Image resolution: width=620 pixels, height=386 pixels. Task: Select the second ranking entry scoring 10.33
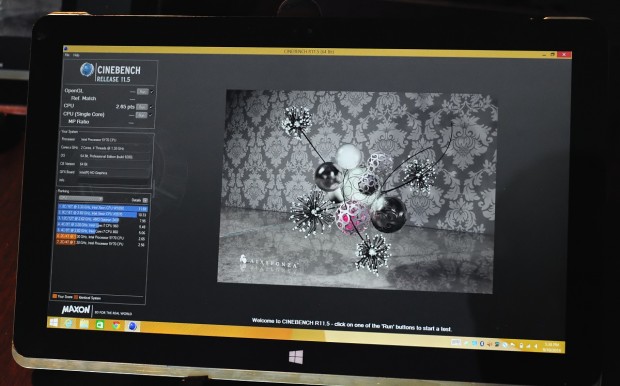[x=102, y=214]
